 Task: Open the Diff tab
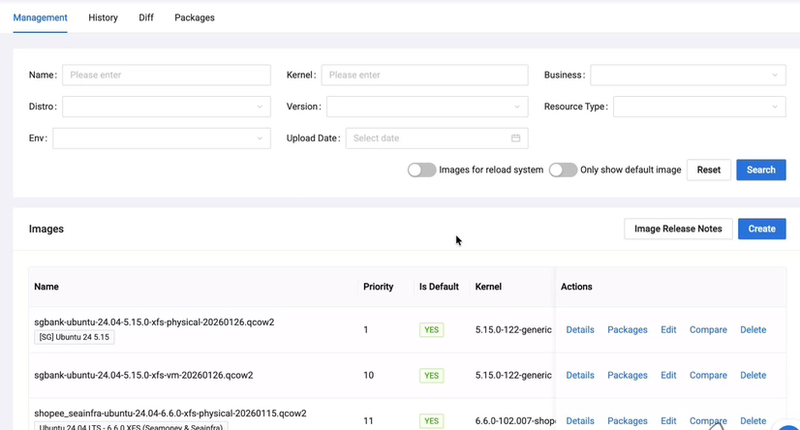click(x=146, y=17)
